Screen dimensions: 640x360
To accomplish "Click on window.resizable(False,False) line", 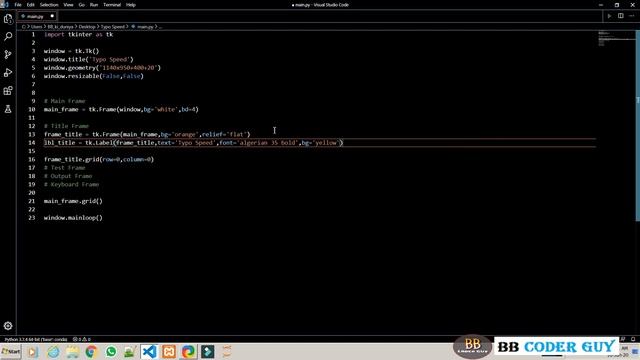I will point(93,76).
